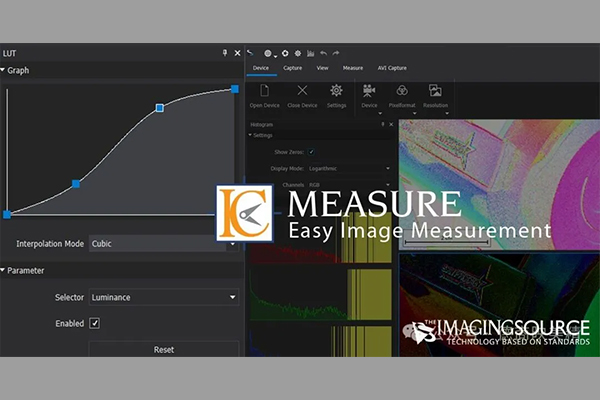Viewport: 600px width, 400px height.
Task: Click the Close Device icon
Action: pos(302,91)
